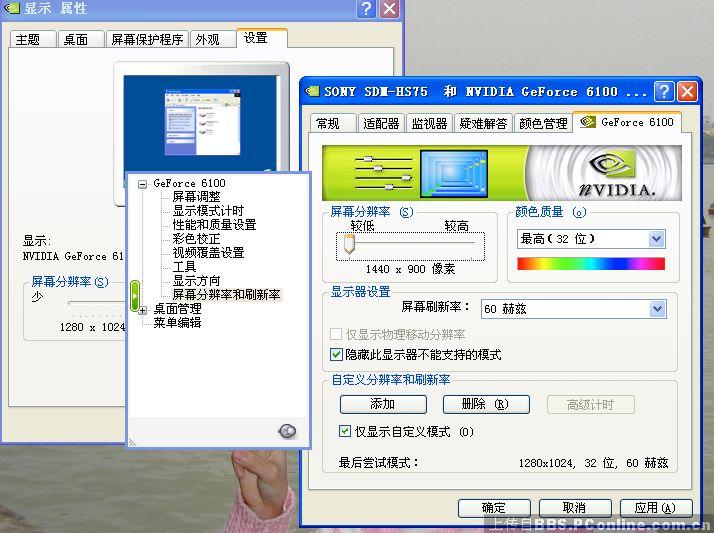Open the 屏幕保护程序 tab

point(147,40)
